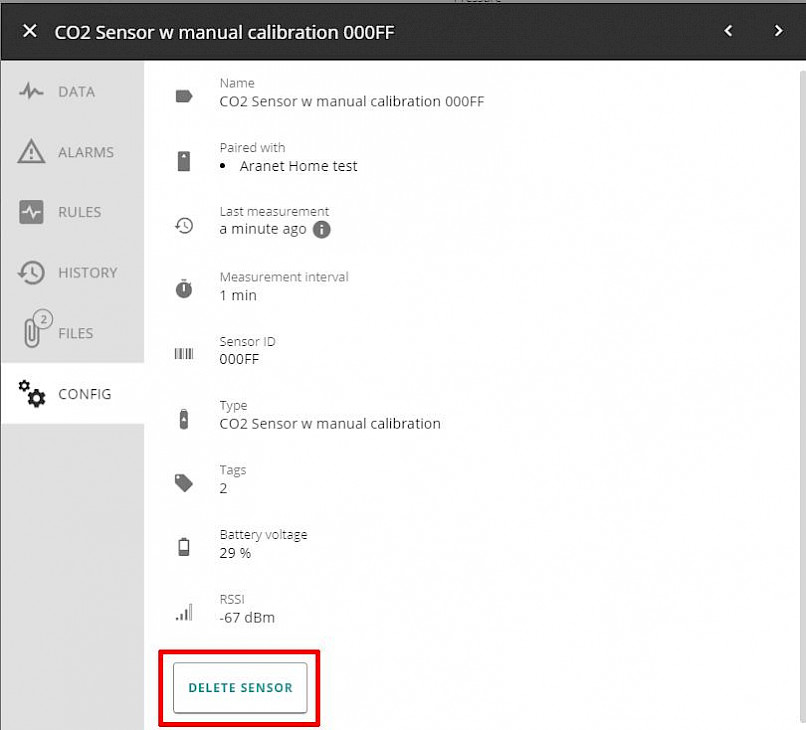This screenshot has width=806, height=730.
Task: Click the sensor name field value
Action: click(352, 101)
